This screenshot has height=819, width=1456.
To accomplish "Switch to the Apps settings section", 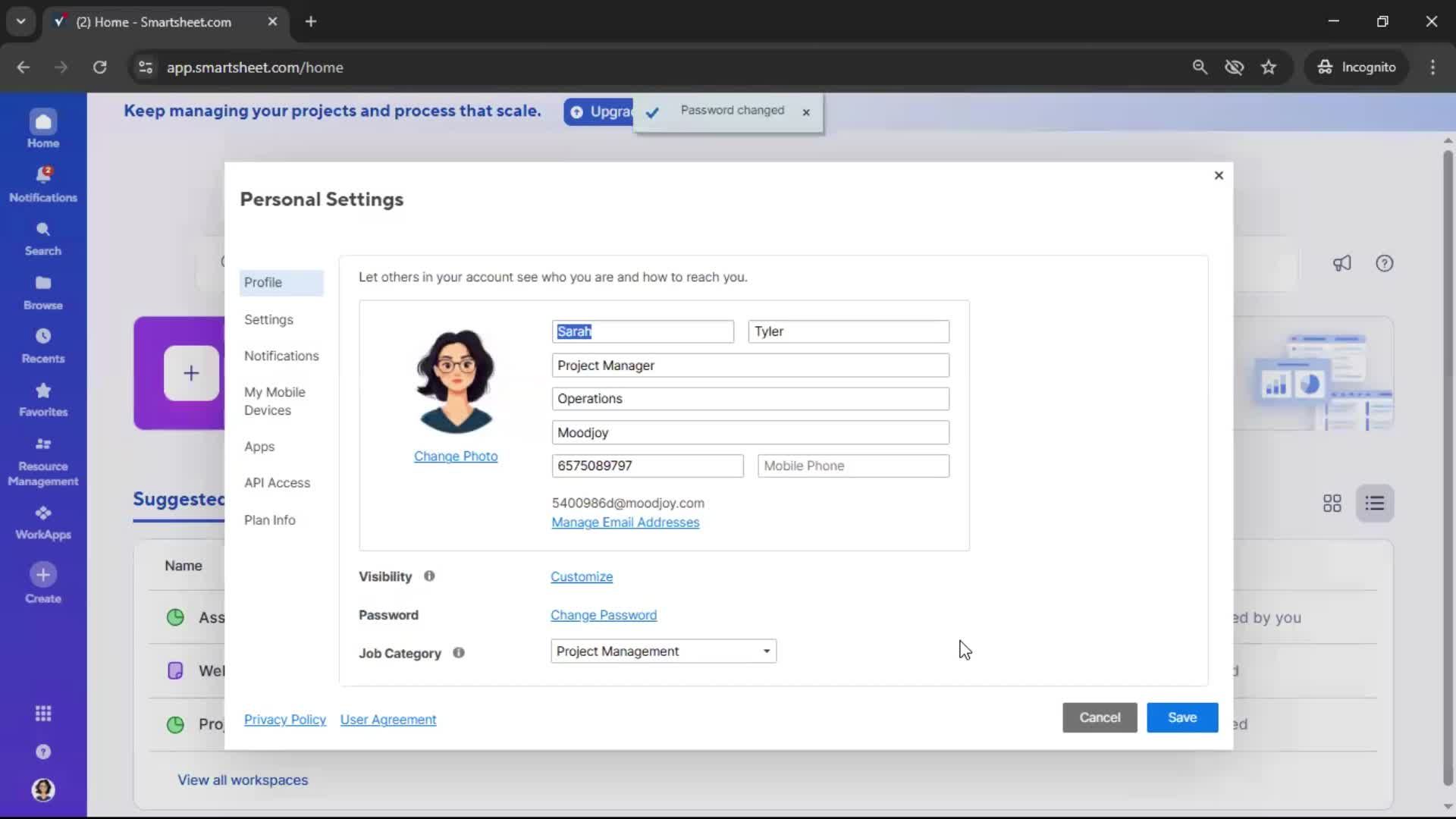I will click(260, 447).
